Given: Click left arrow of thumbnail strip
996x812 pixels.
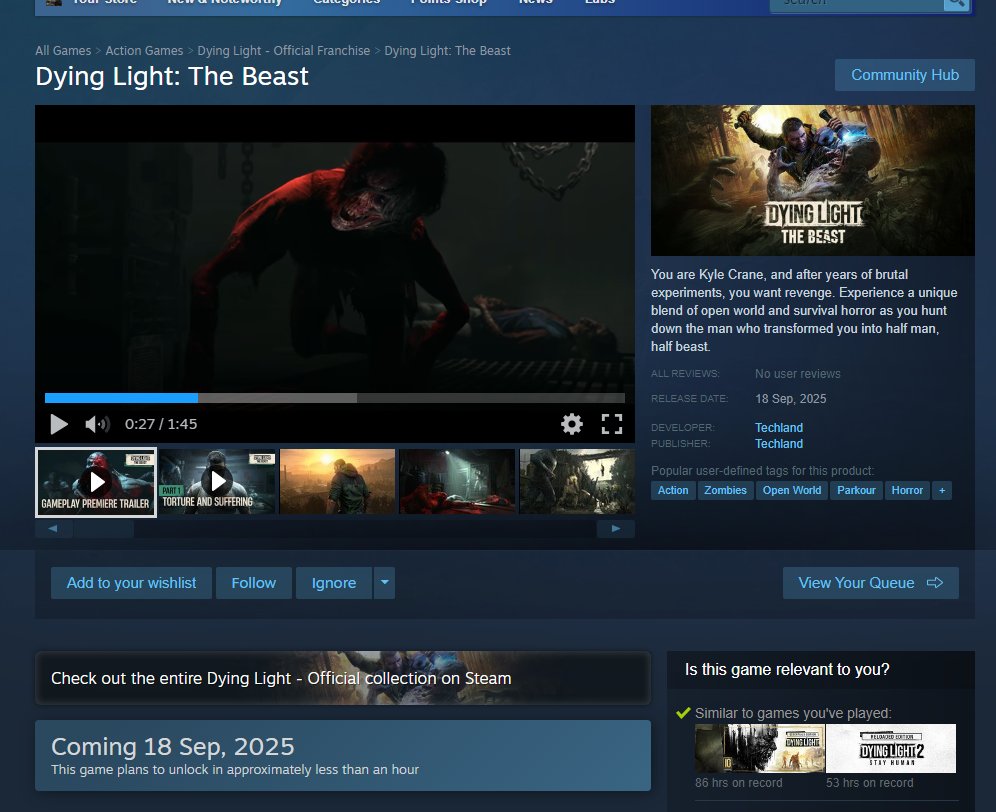Looking at the screenshot, I should point(53,529).
